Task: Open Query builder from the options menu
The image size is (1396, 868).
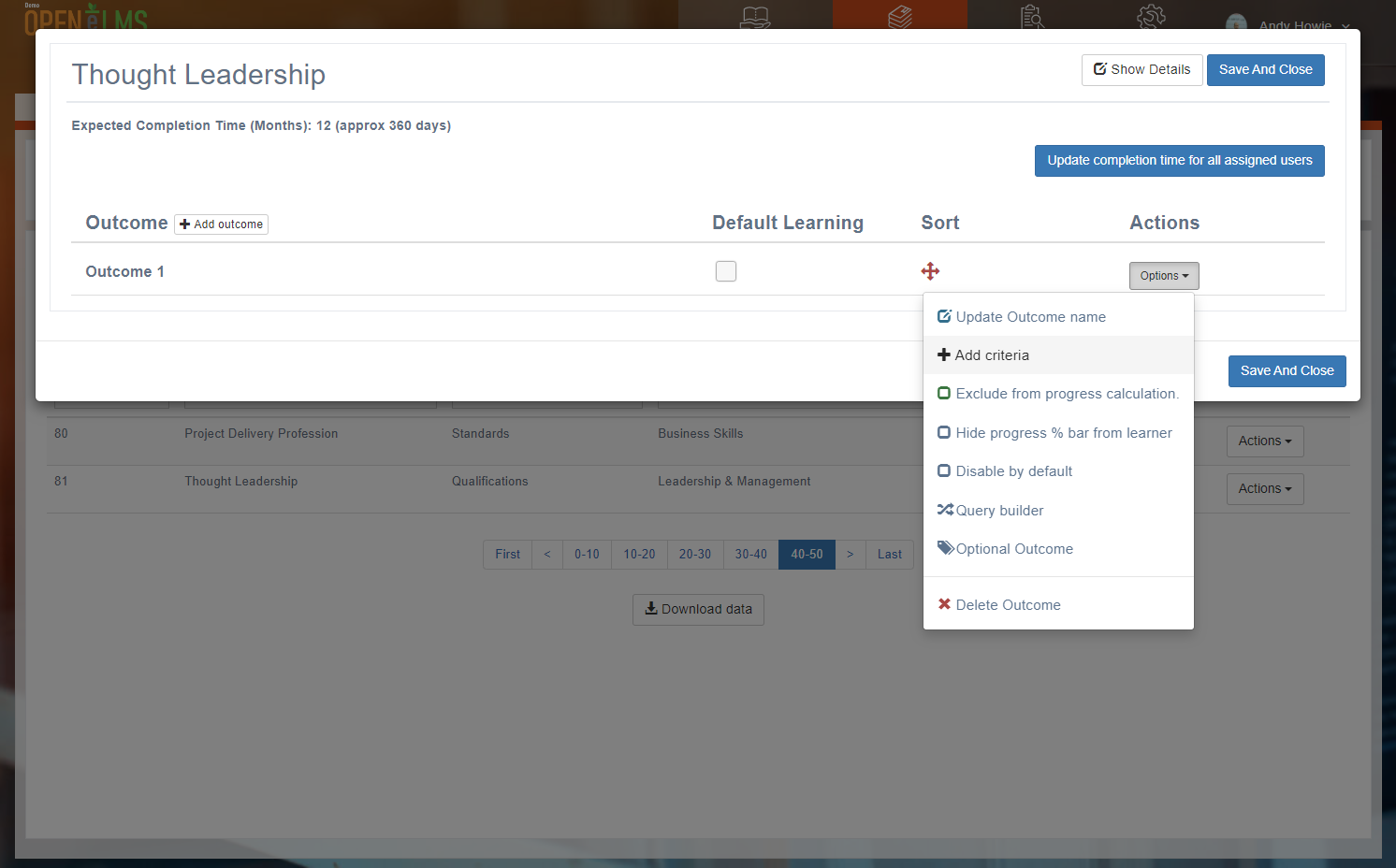Action: click(1058, 511)
